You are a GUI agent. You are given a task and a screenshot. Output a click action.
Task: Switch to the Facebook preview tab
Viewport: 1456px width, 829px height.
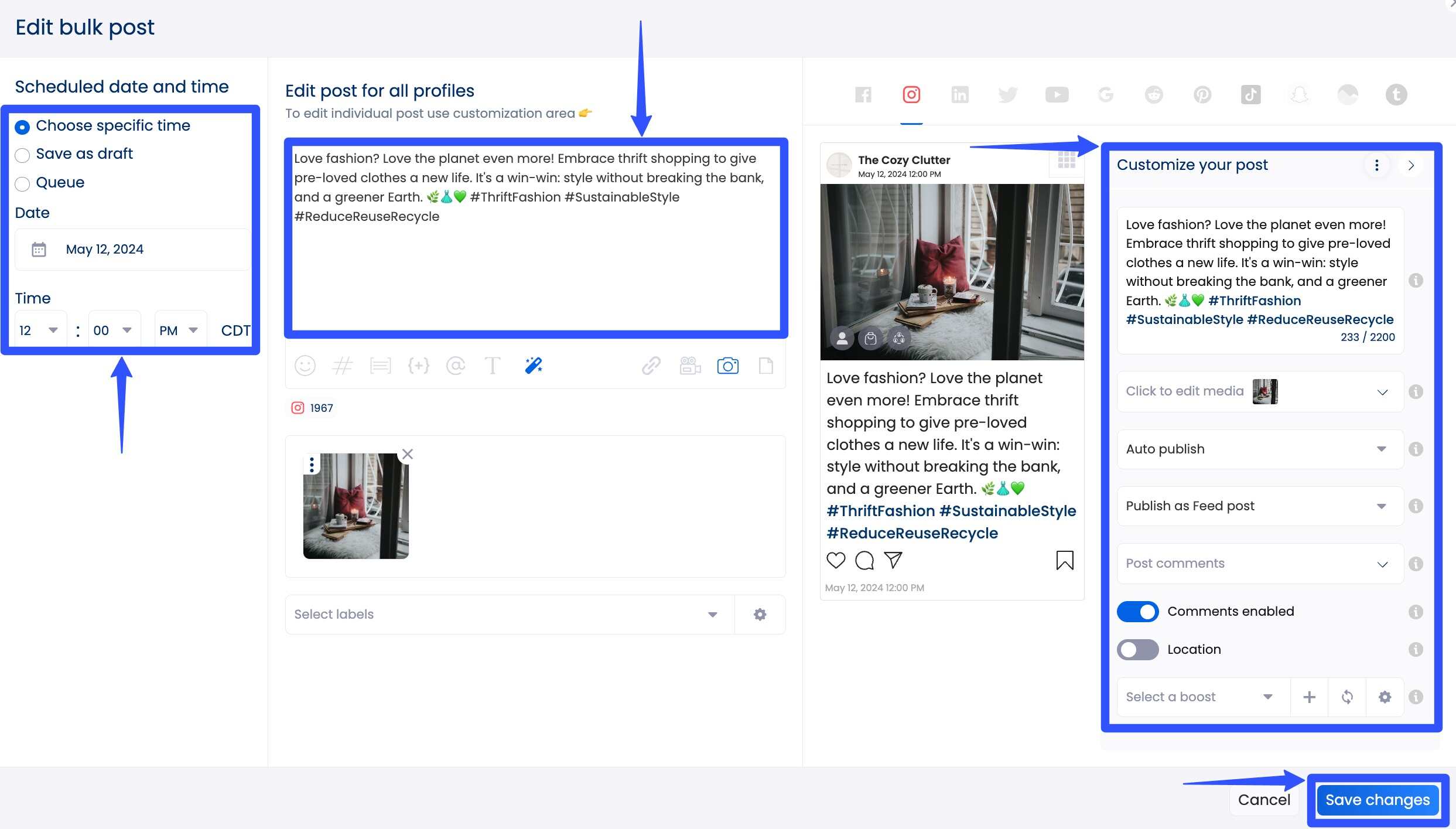click(862, 94)
